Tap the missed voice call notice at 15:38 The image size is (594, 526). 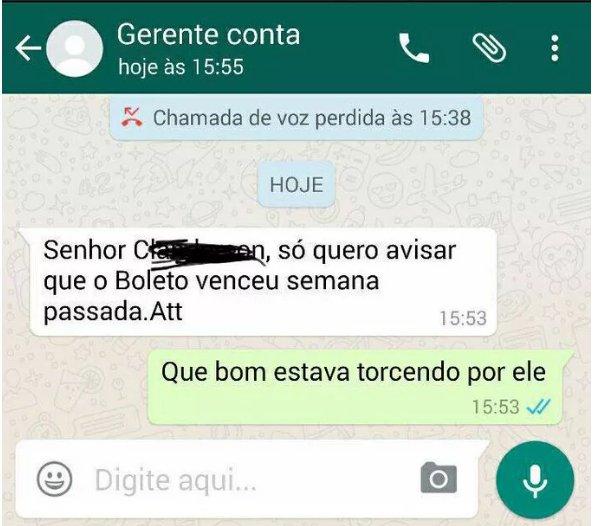tap(297, 117)
